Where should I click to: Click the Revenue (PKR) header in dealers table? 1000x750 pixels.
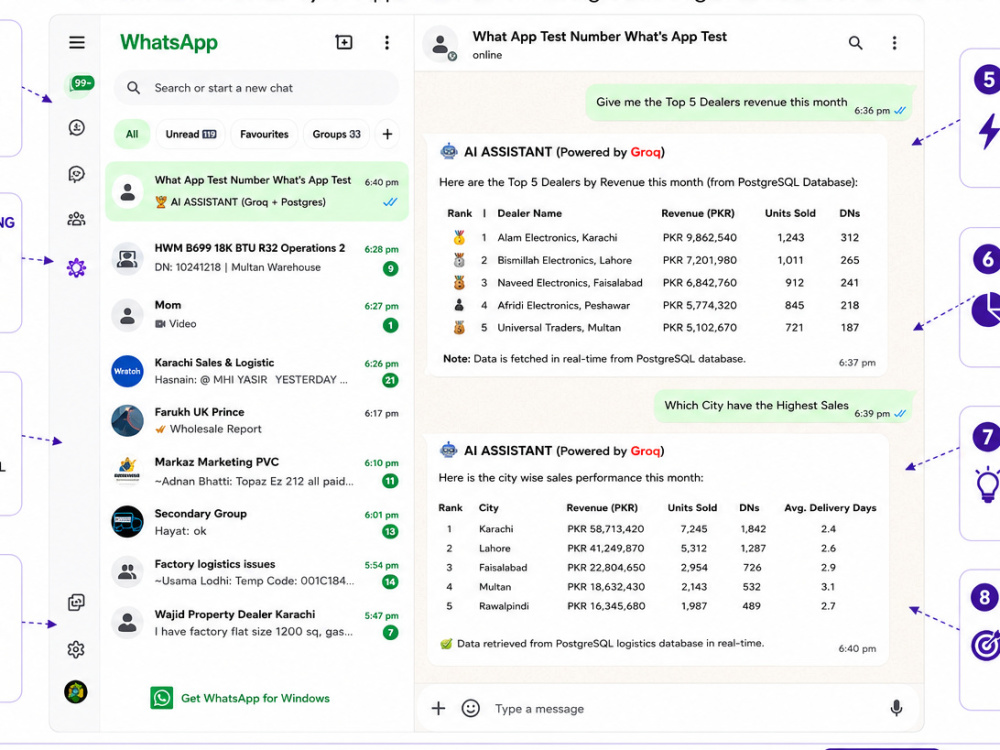click(x=698, y=213)
